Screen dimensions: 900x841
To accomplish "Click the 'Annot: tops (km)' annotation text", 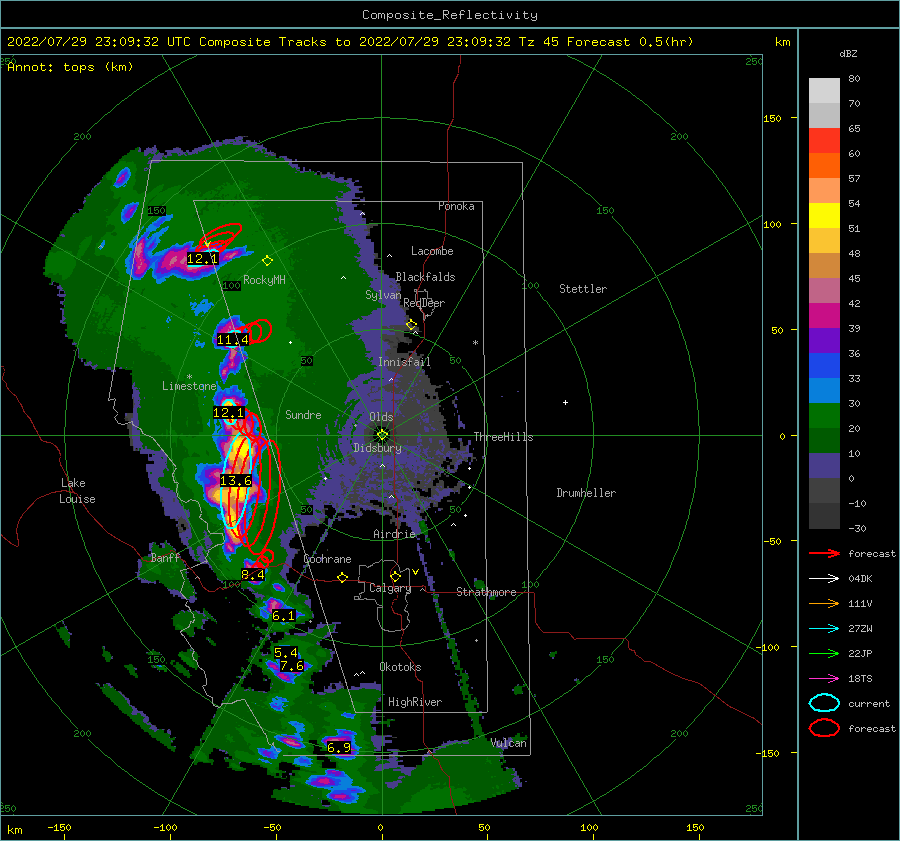I will coord(70,67).
